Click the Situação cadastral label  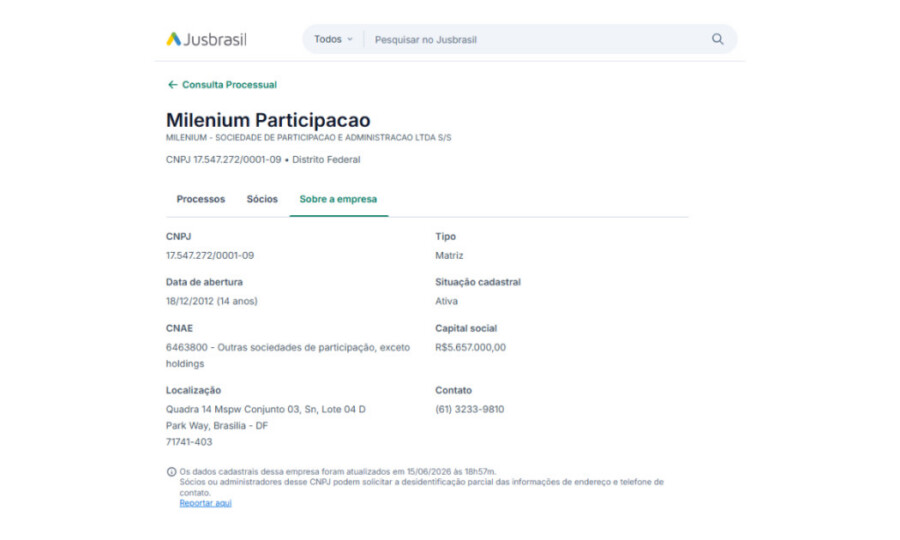point(478,282)
